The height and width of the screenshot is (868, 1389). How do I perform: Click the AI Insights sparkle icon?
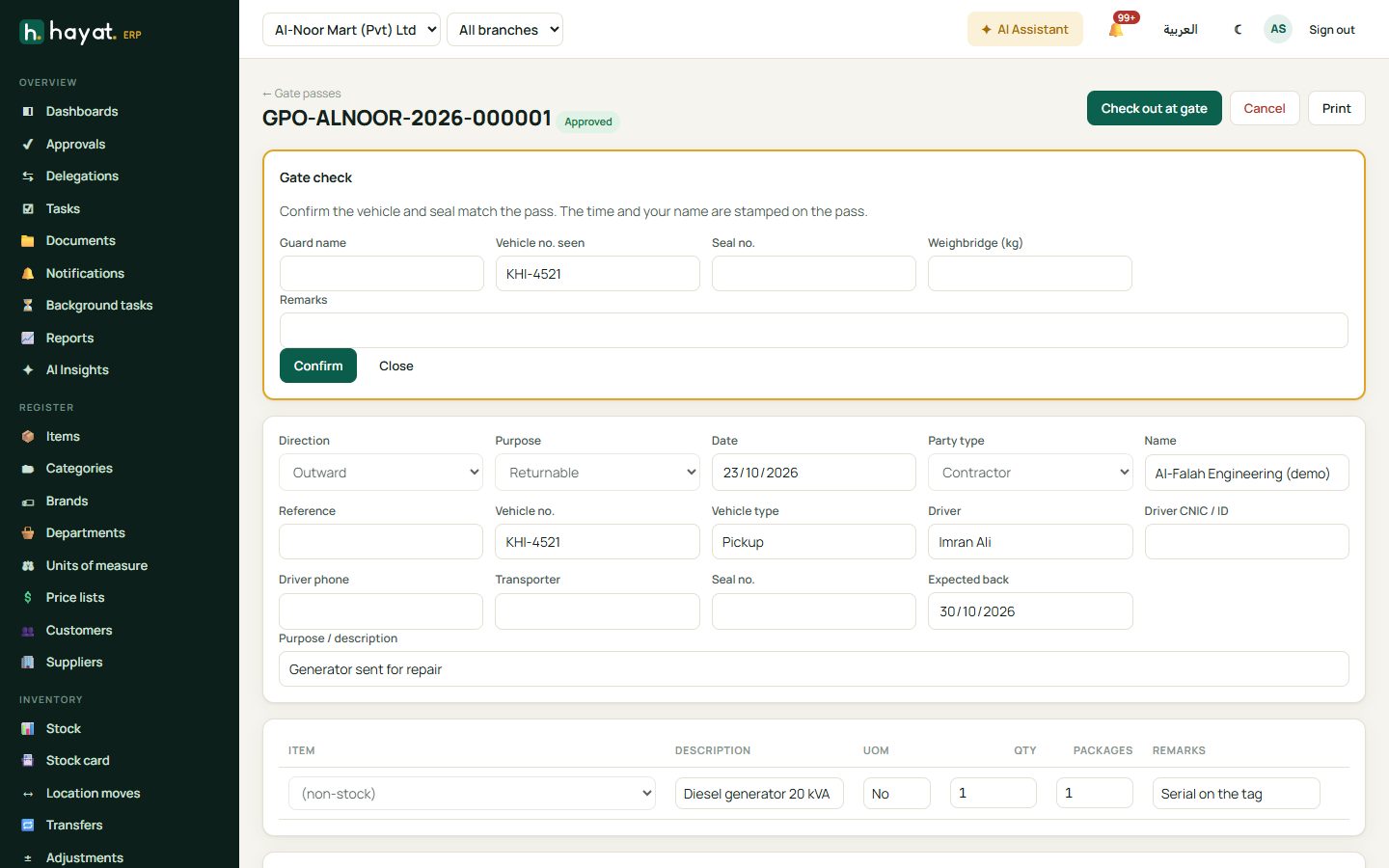pos(28,370)
